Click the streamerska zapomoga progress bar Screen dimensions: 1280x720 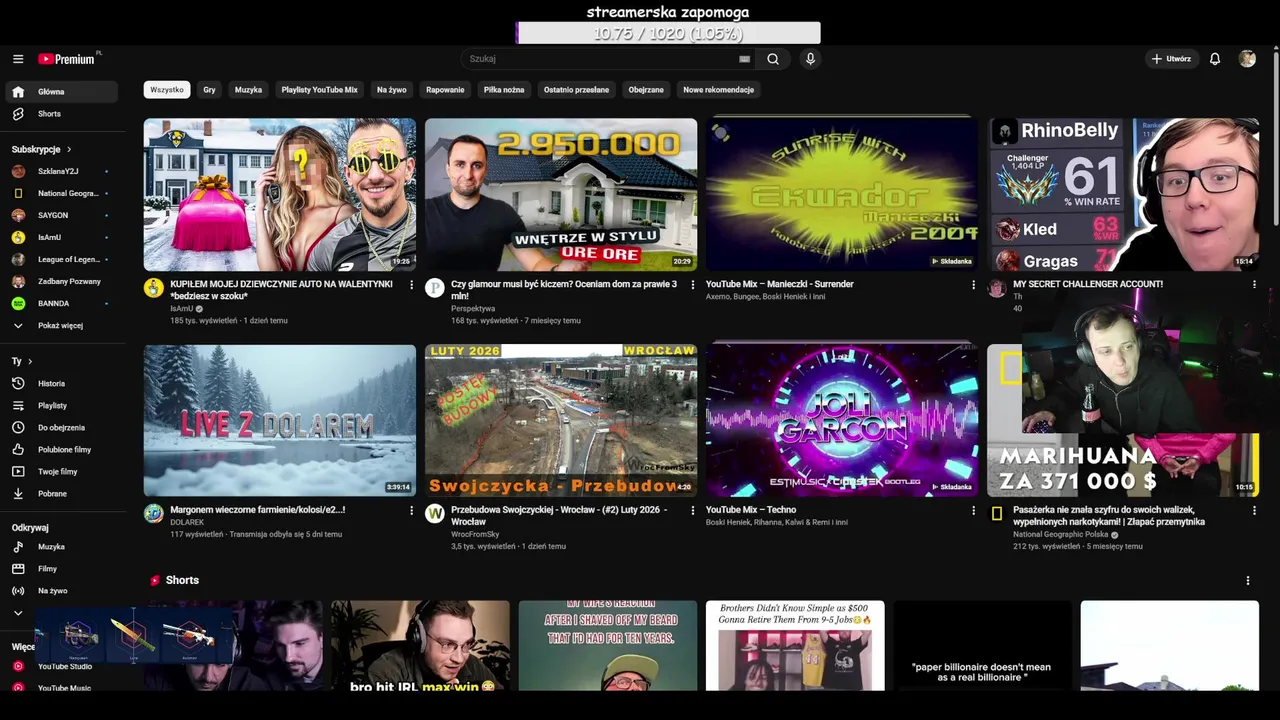[668, 33]
